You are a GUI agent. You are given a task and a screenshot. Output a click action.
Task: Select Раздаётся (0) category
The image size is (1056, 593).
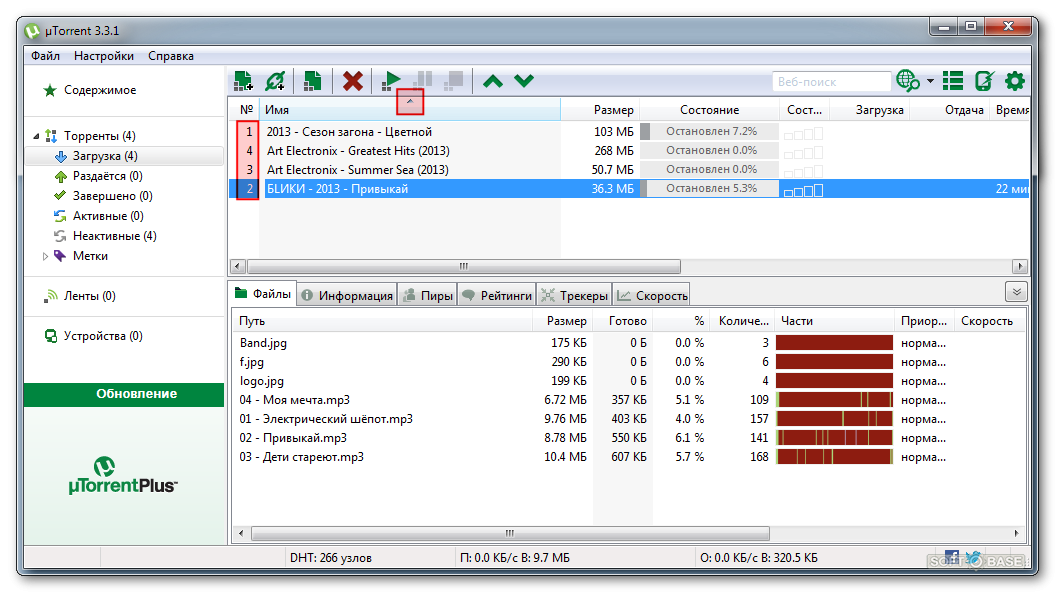pos(107,176)
